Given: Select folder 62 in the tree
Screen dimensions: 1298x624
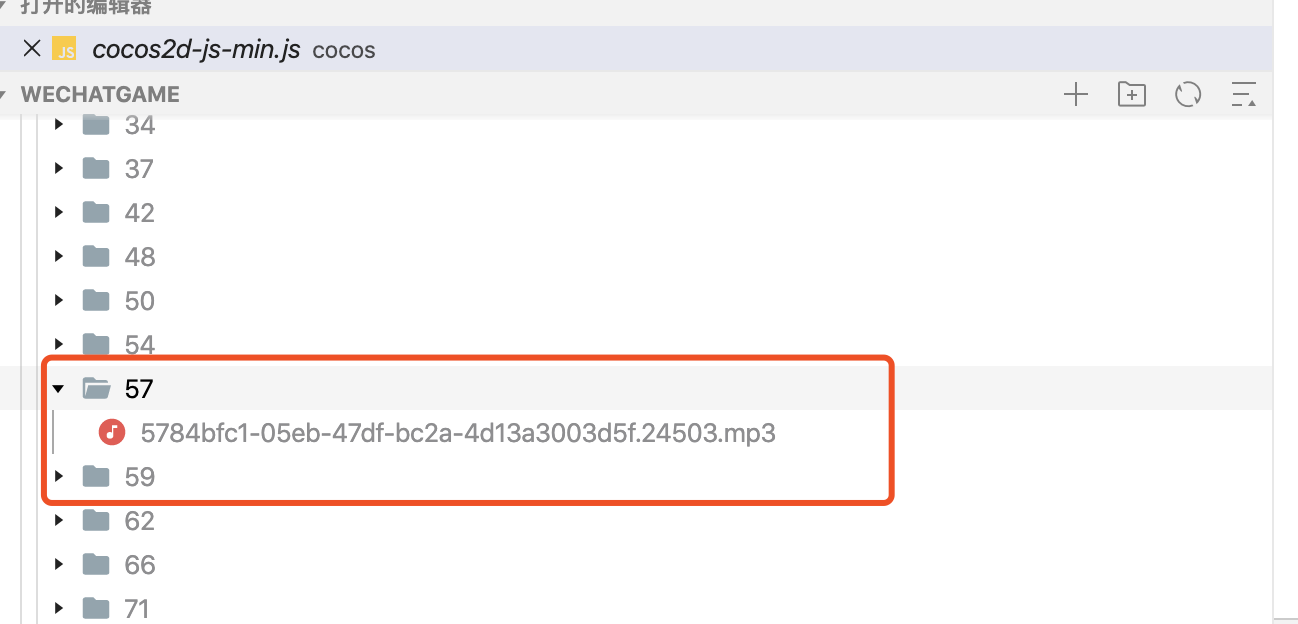Looking at the screenshot, I should [140, 521].
